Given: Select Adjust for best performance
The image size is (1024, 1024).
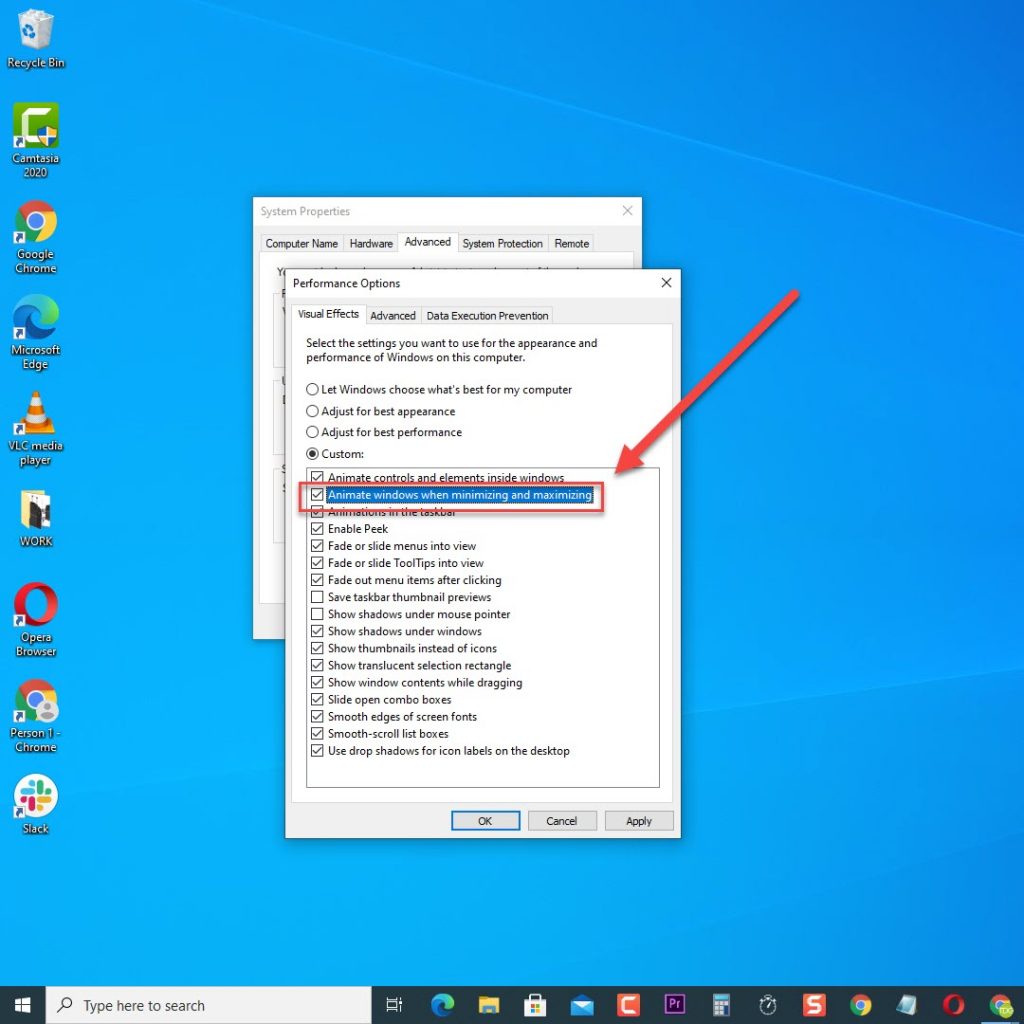Looking at the screenshot, I should (312, 432).
